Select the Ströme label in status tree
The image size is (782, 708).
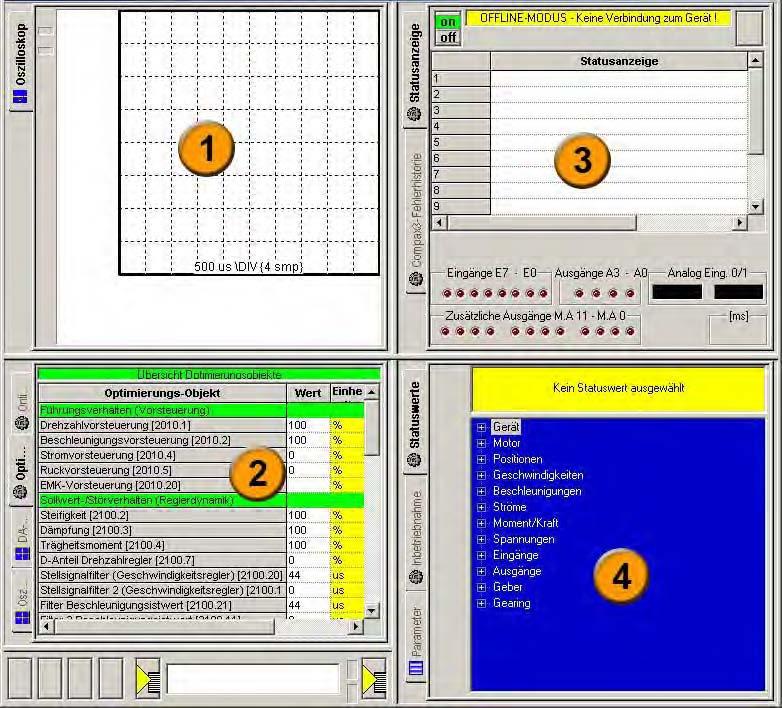(x=510, y=507)
